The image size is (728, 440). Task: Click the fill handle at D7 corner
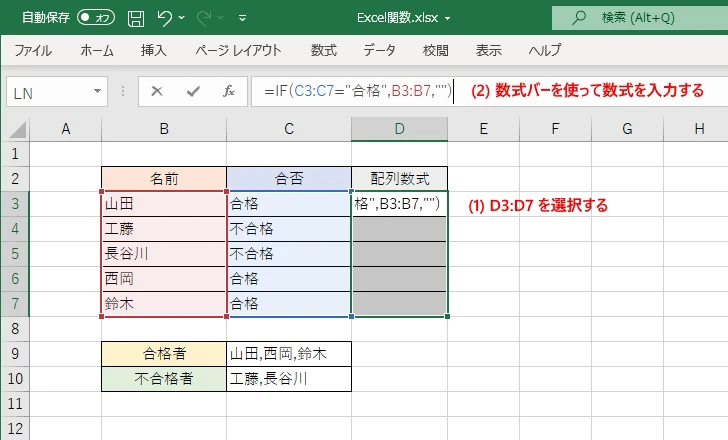click(448, 317)
